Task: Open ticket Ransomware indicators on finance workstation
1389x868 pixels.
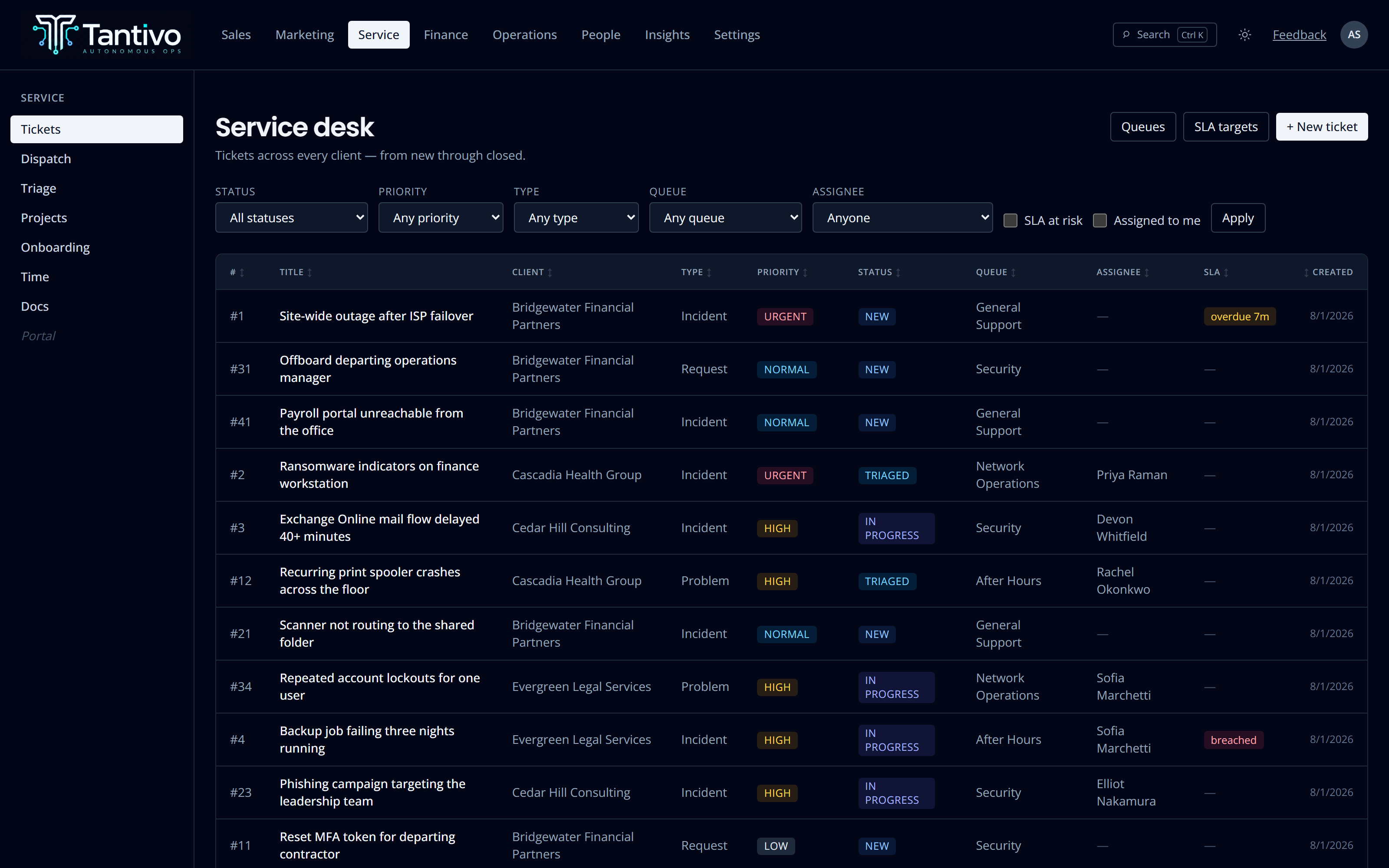Action: click(379, 474)
